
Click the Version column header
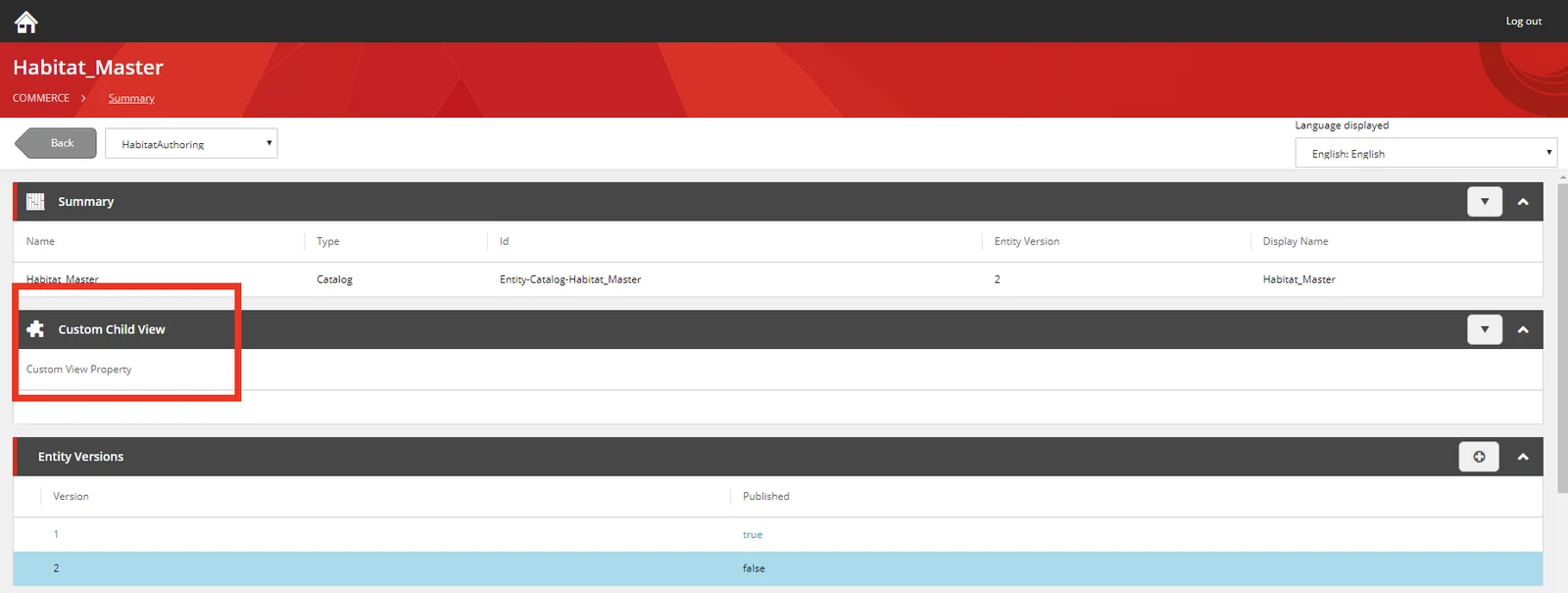coord(71,496)
